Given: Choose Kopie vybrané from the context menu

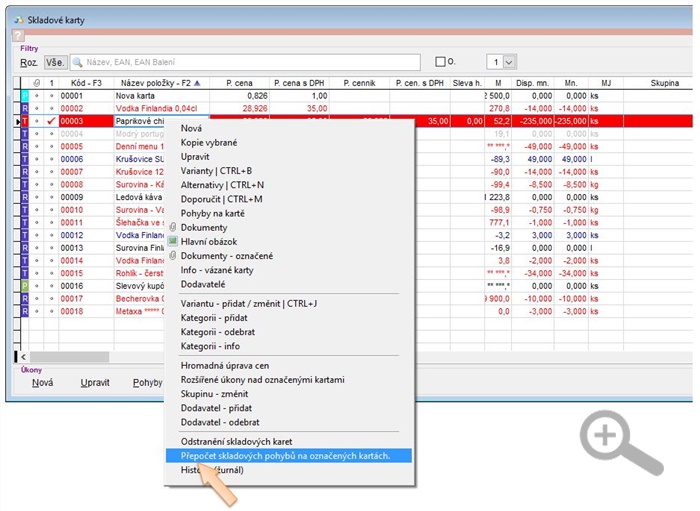Looking at the screenshot, I should pos(209,143).
